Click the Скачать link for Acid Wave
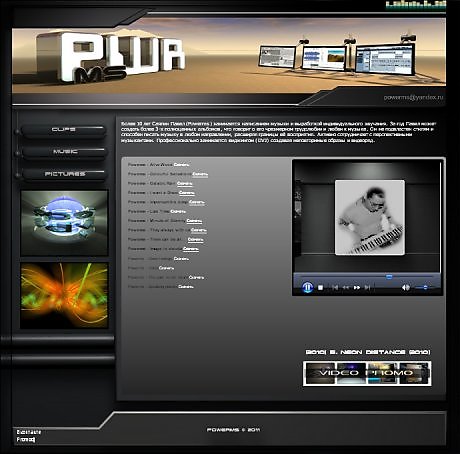Image resolution: width=460 pixels, height=454 pixels. click(x=181, y=165)
